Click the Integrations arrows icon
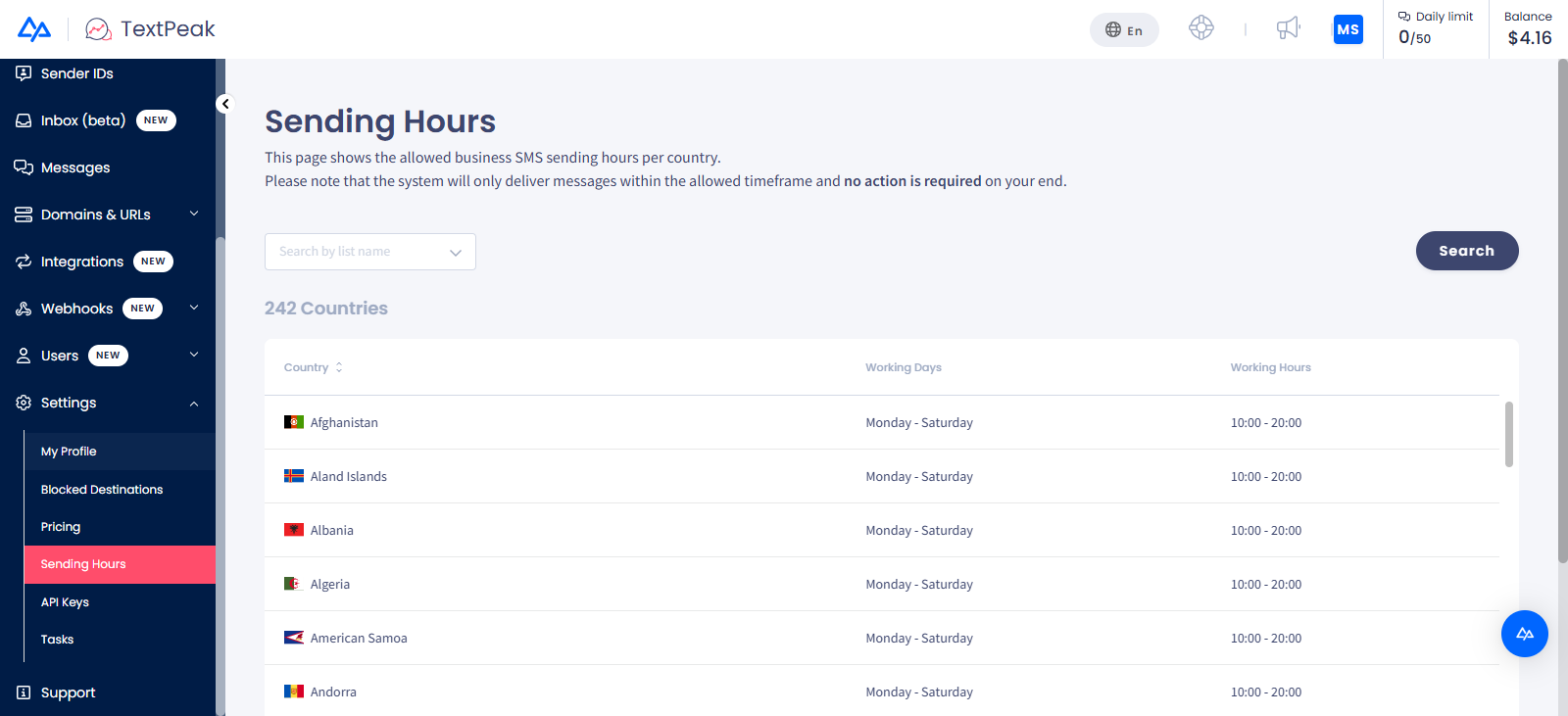 tap(24, 262)
